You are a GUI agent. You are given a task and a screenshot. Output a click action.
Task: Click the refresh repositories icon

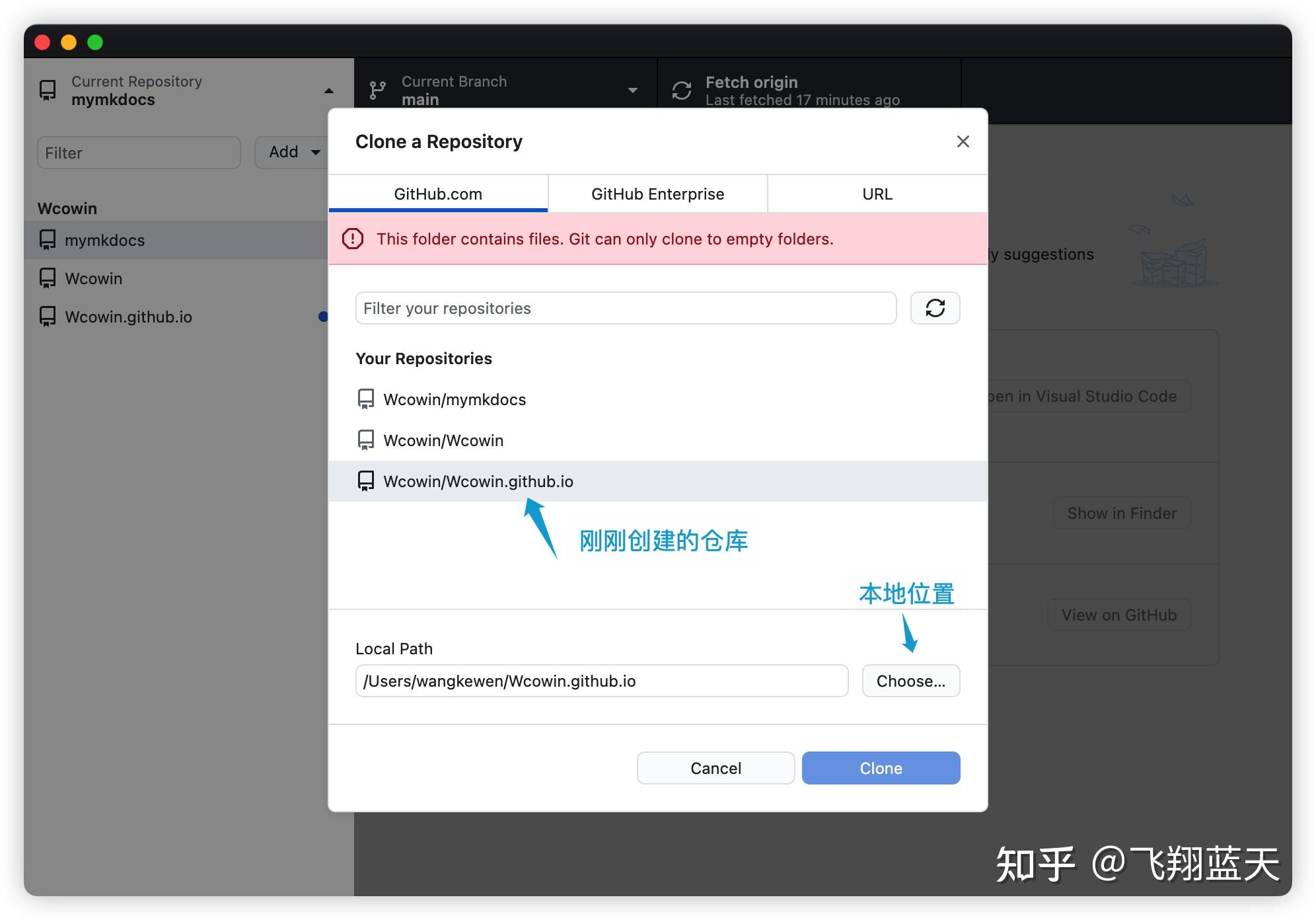(x=935, y=308)
